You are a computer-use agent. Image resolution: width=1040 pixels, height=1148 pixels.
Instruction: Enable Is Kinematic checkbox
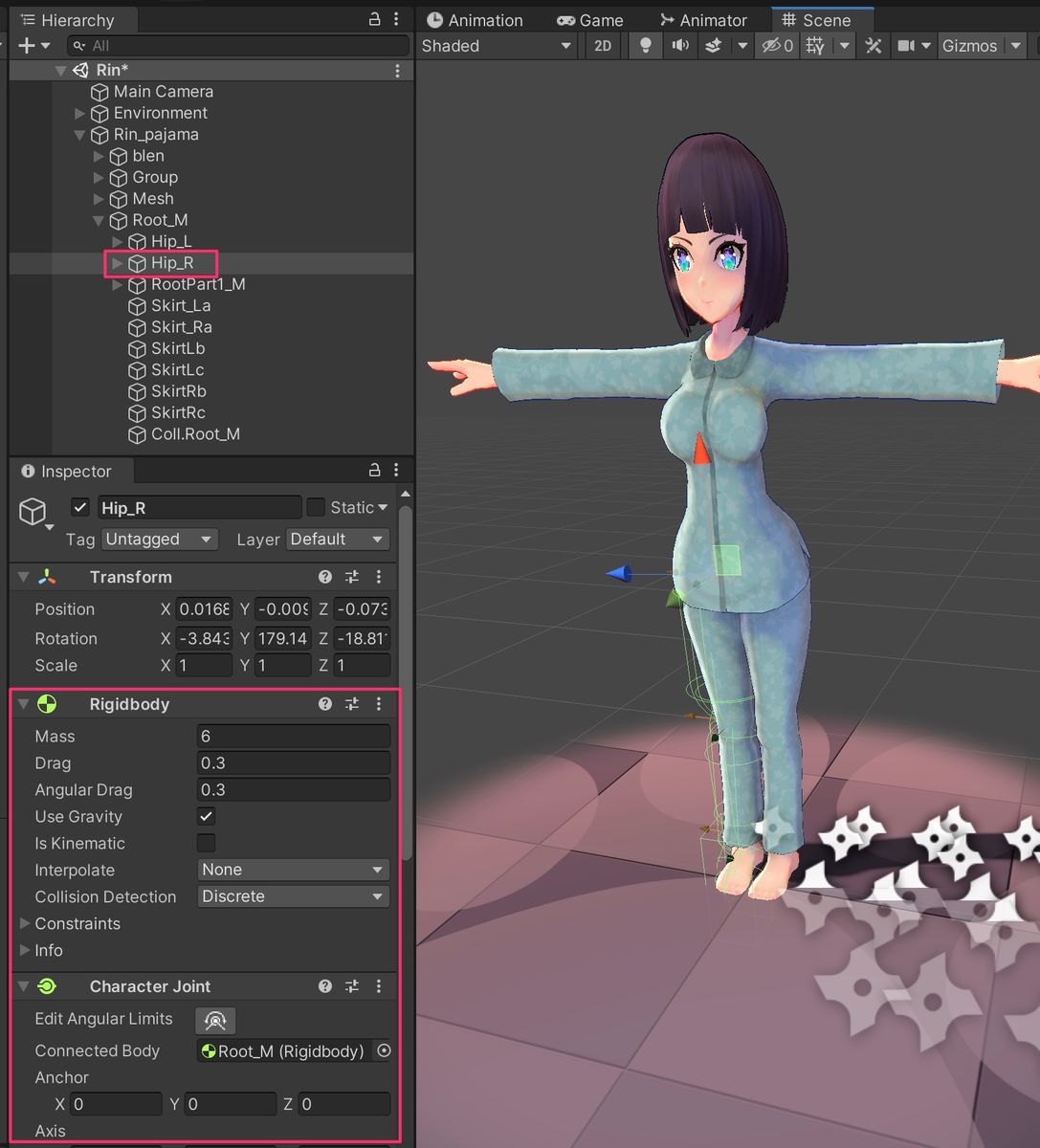pyautogui.click(x=206, y=843)
